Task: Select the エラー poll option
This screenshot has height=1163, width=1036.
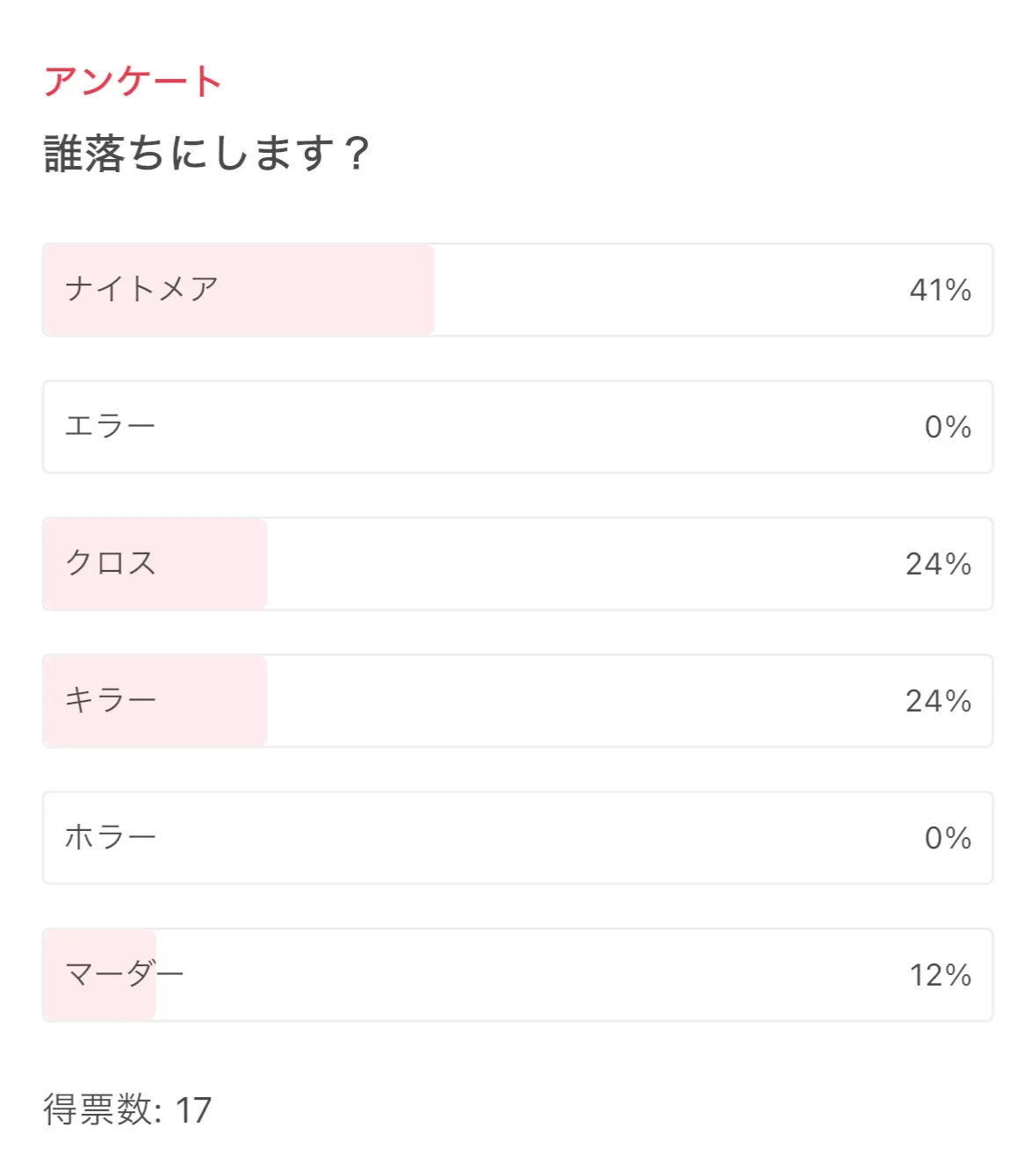Action: pos(110,426)
